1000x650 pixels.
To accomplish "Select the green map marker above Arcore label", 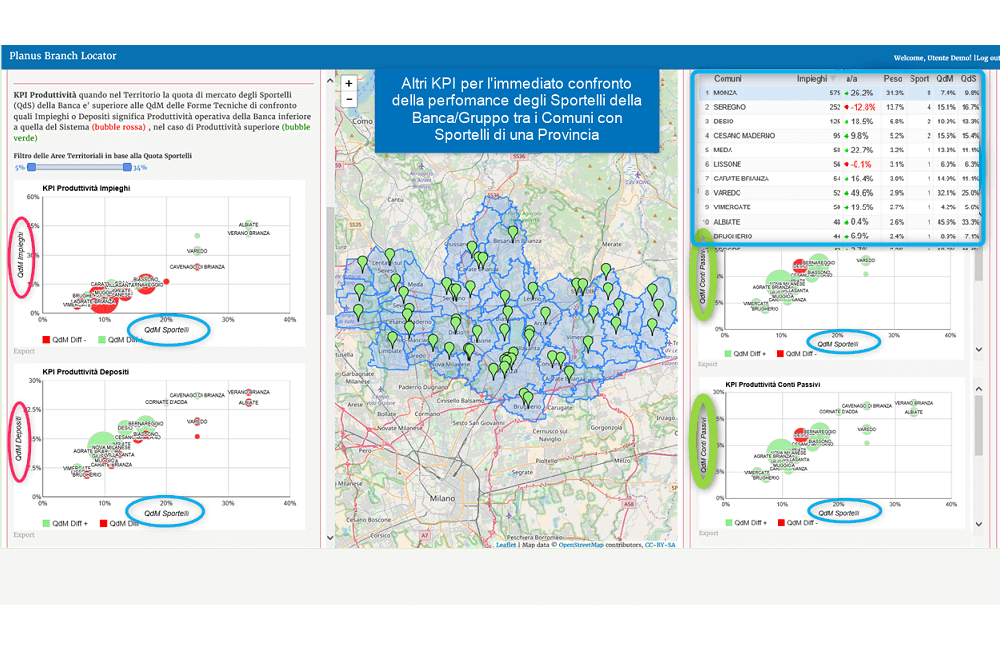I will [x=545, y=314].
